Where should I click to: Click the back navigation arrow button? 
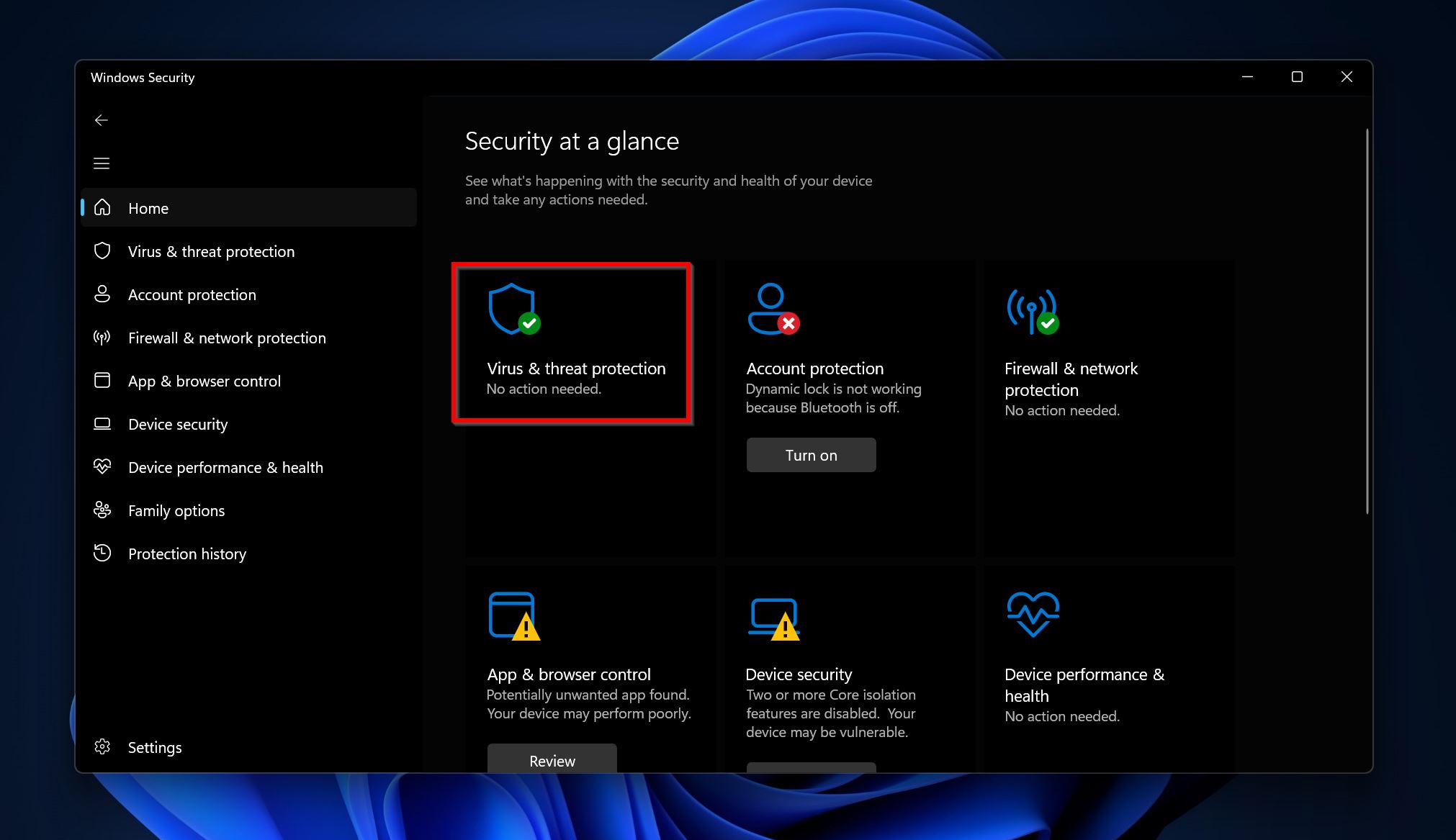(101, 119)
